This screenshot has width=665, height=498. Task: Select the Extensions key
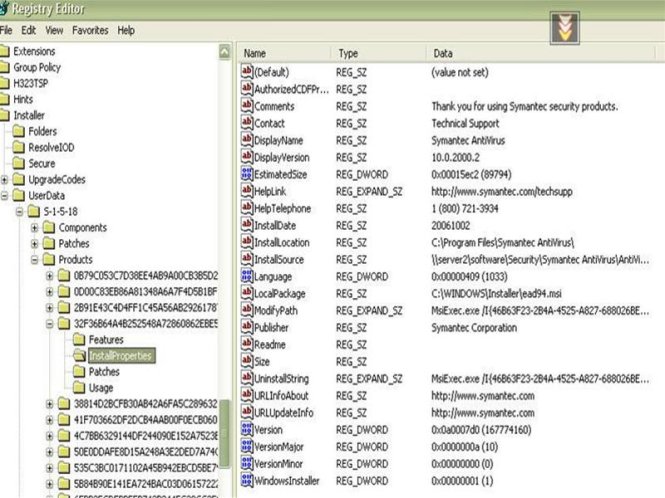(x=34, y=51)
